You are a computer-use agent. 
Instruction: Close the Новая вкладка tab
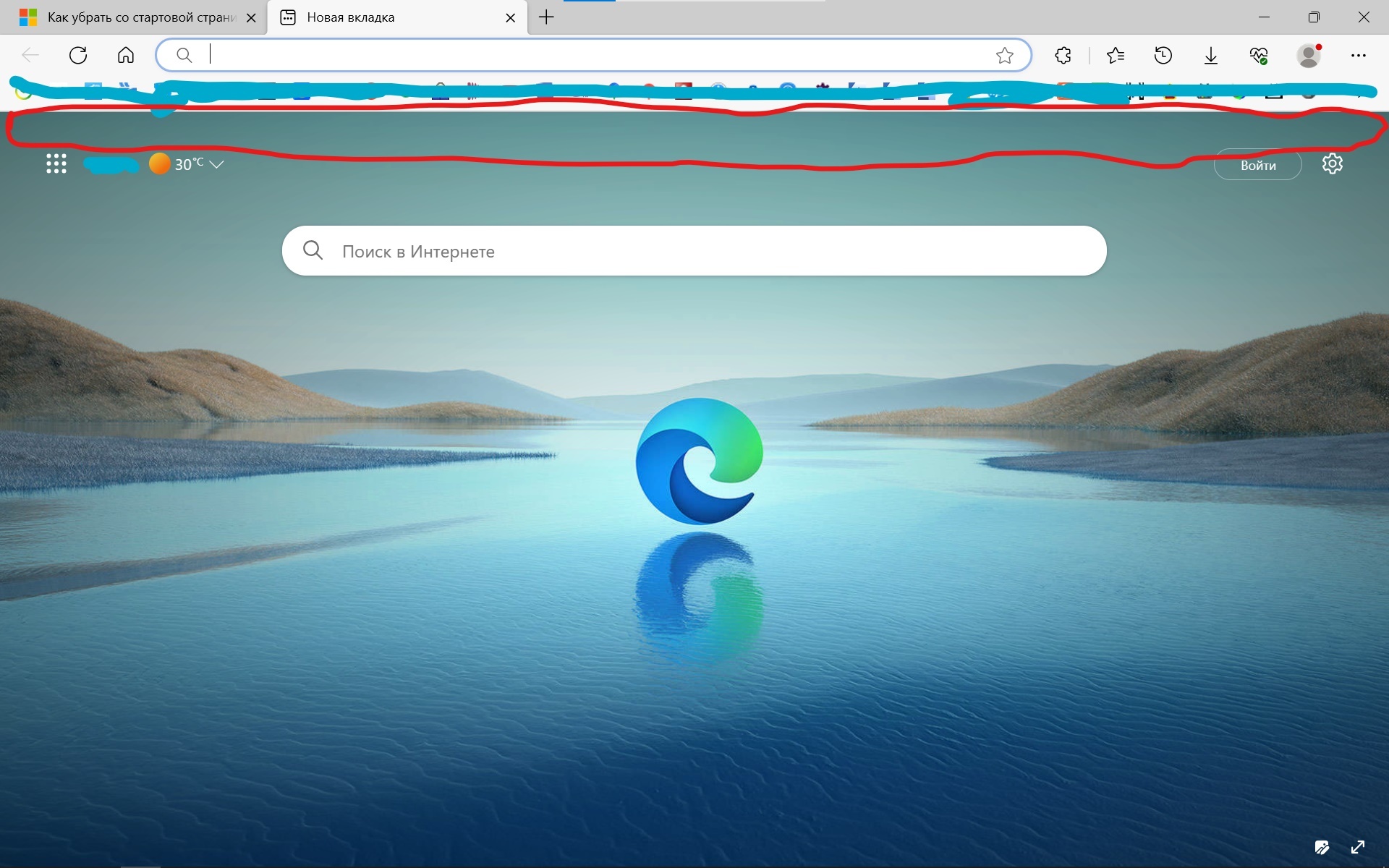click(511, 18)
